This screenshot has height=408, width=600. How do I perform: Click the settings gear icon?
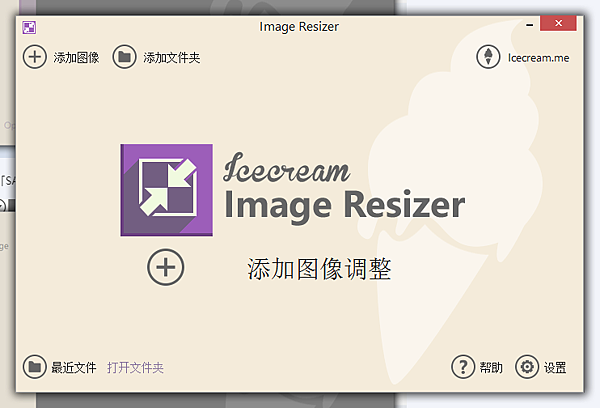pos(527,367)
